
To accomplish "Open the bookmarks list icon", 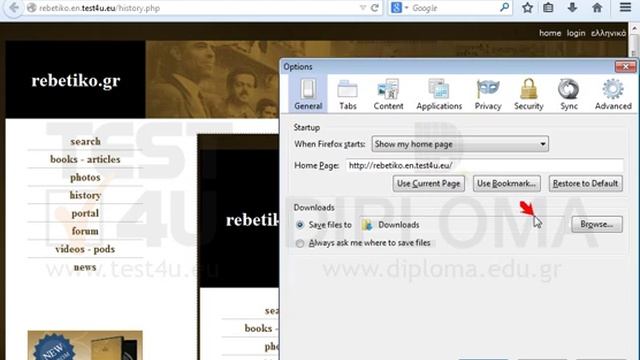I will click(x=548, y=8).
